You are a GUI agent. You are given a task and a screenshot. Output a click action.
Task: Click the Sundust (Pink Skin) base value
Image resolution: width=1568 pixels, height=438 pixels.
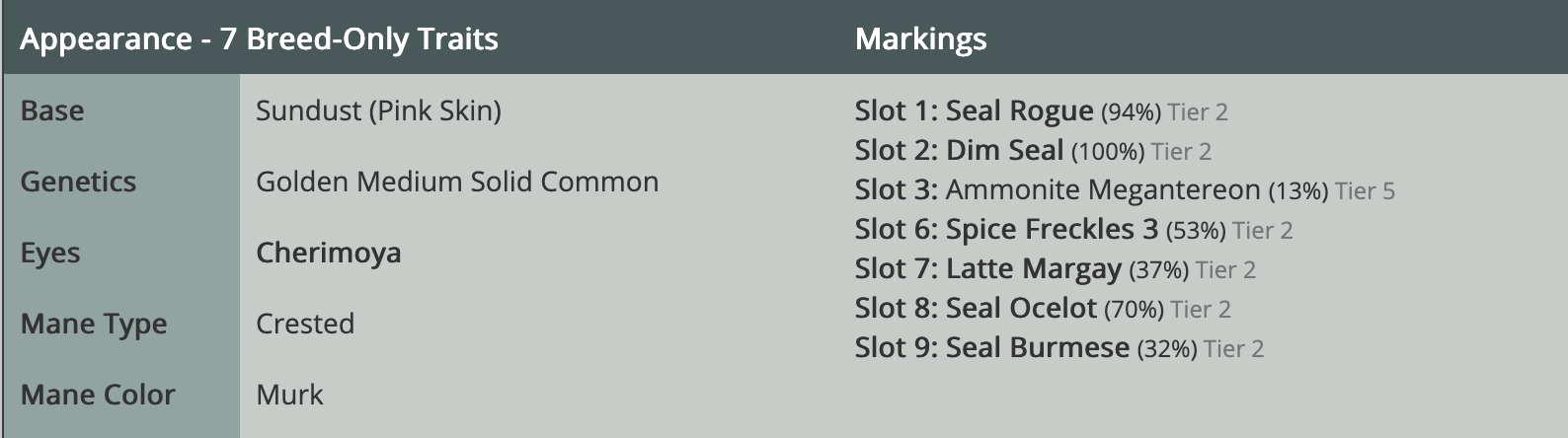click(378, 110)
